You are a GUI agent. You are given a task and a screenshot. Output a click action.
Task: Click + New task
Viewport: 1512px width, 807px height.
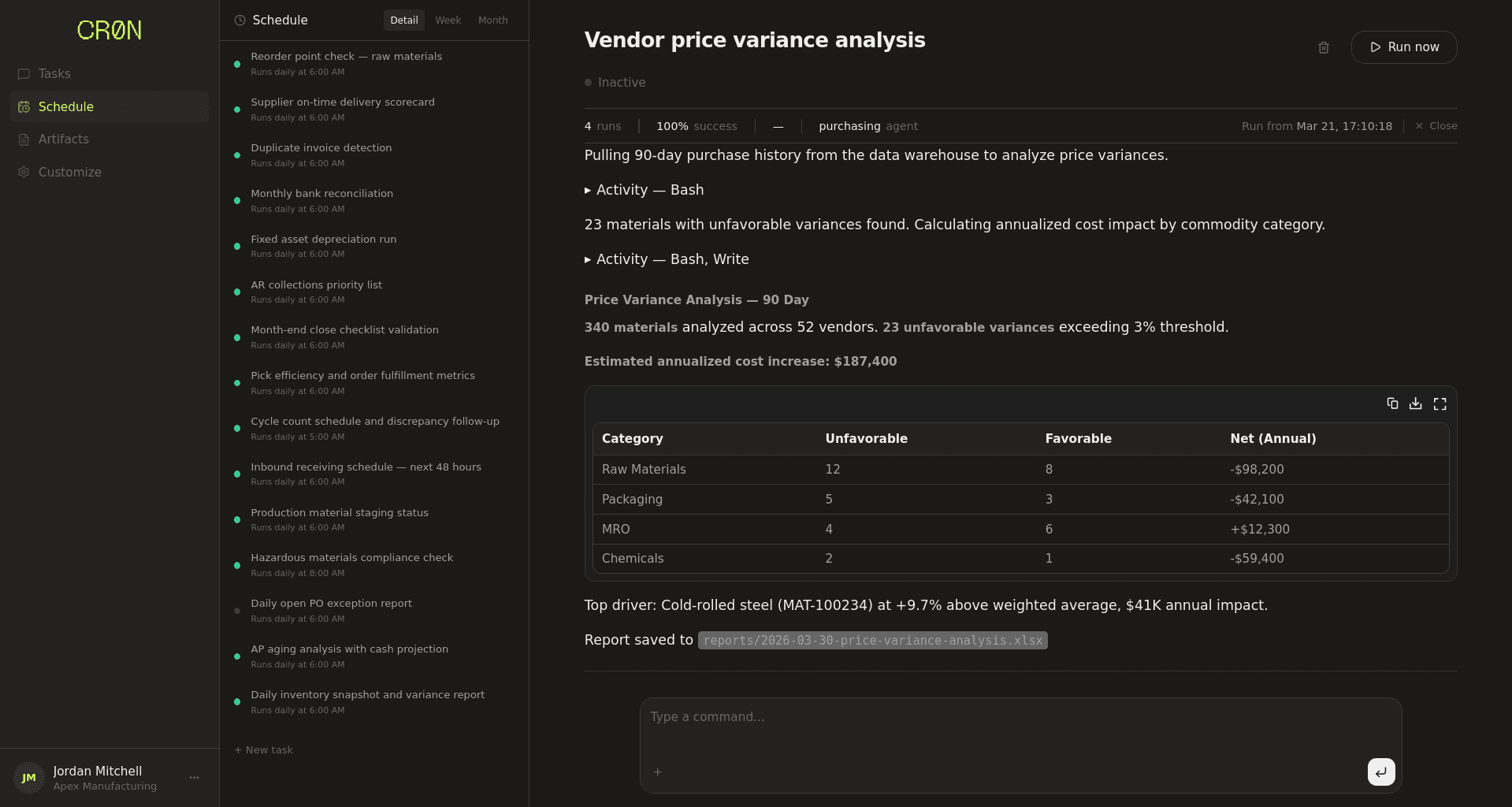264,750
